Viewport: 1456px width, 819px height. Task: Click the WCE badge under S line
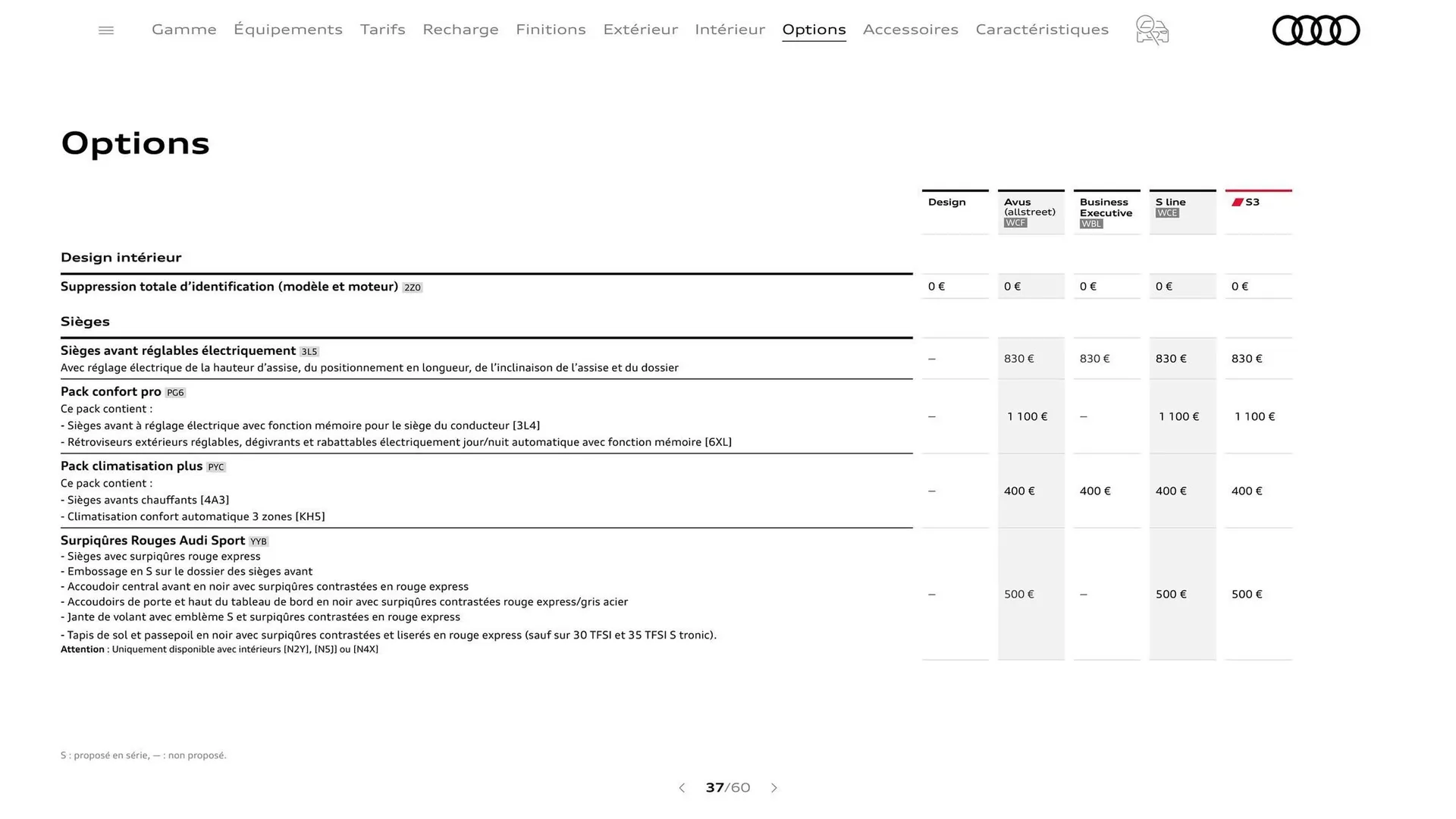(1167, 213)
